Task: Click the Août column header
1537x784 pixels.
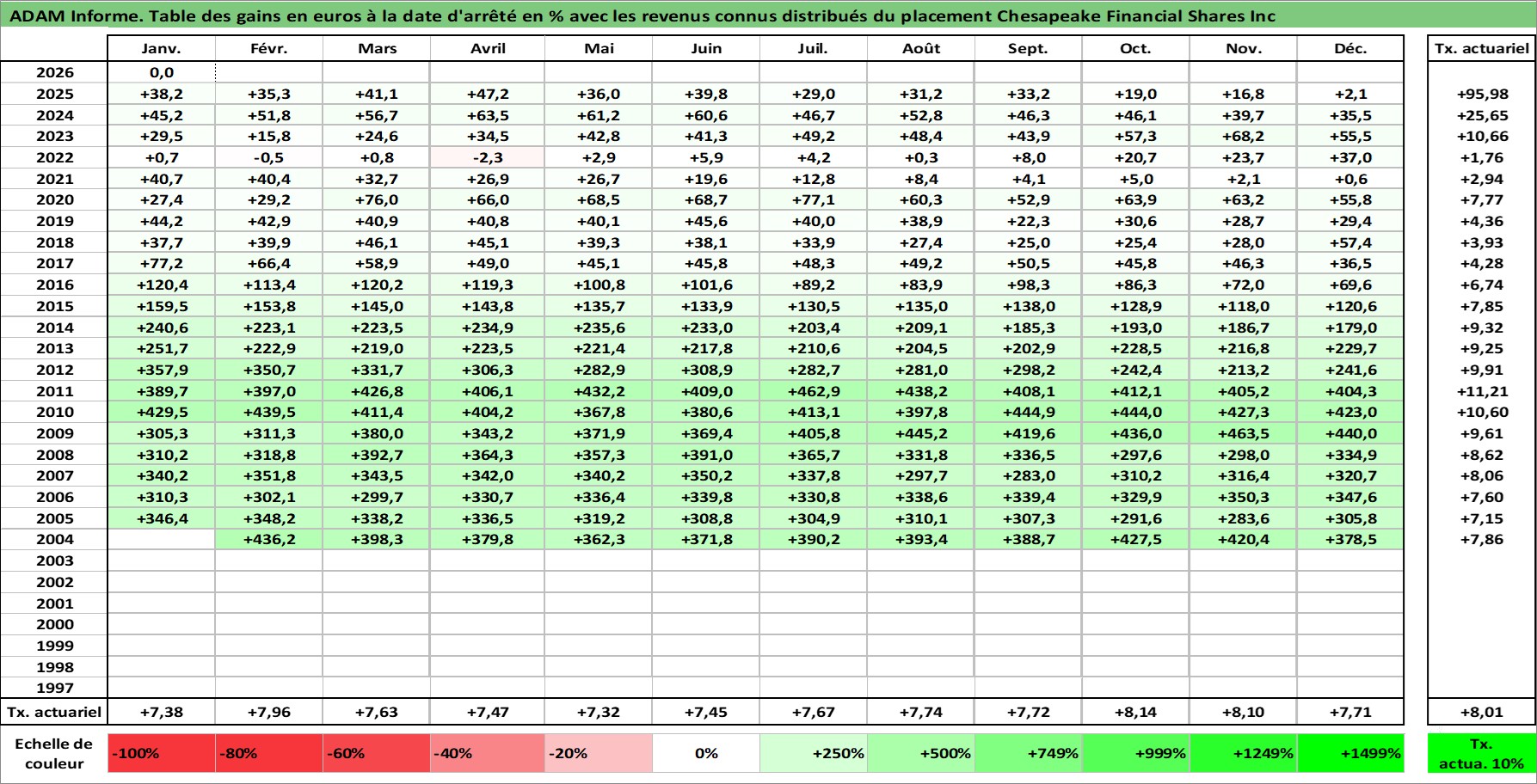Action: pyautogui.click(x=921, y=48)
